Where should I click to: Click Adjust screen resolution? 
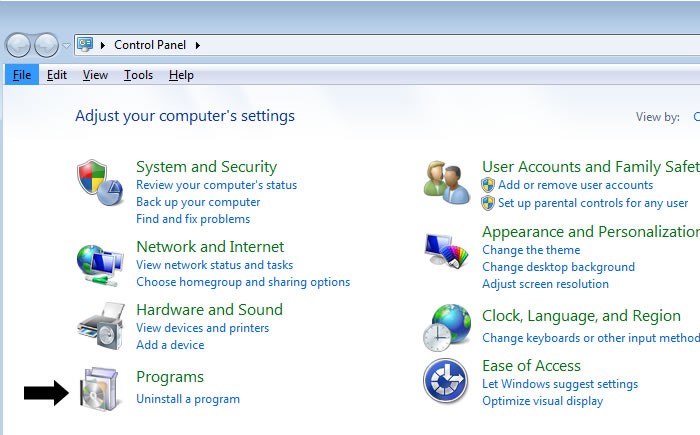click(546, 284)
